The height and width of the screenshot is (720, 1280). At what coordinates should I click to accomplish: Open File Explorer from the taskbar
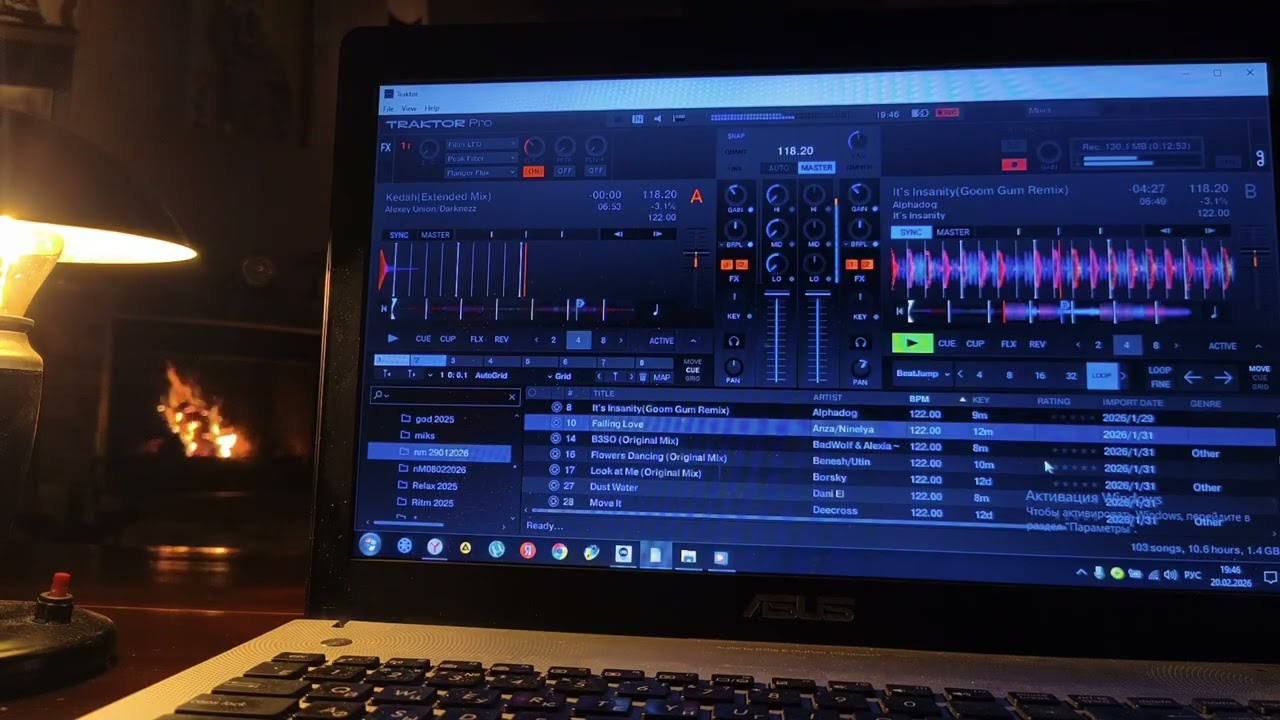(688, 556)
